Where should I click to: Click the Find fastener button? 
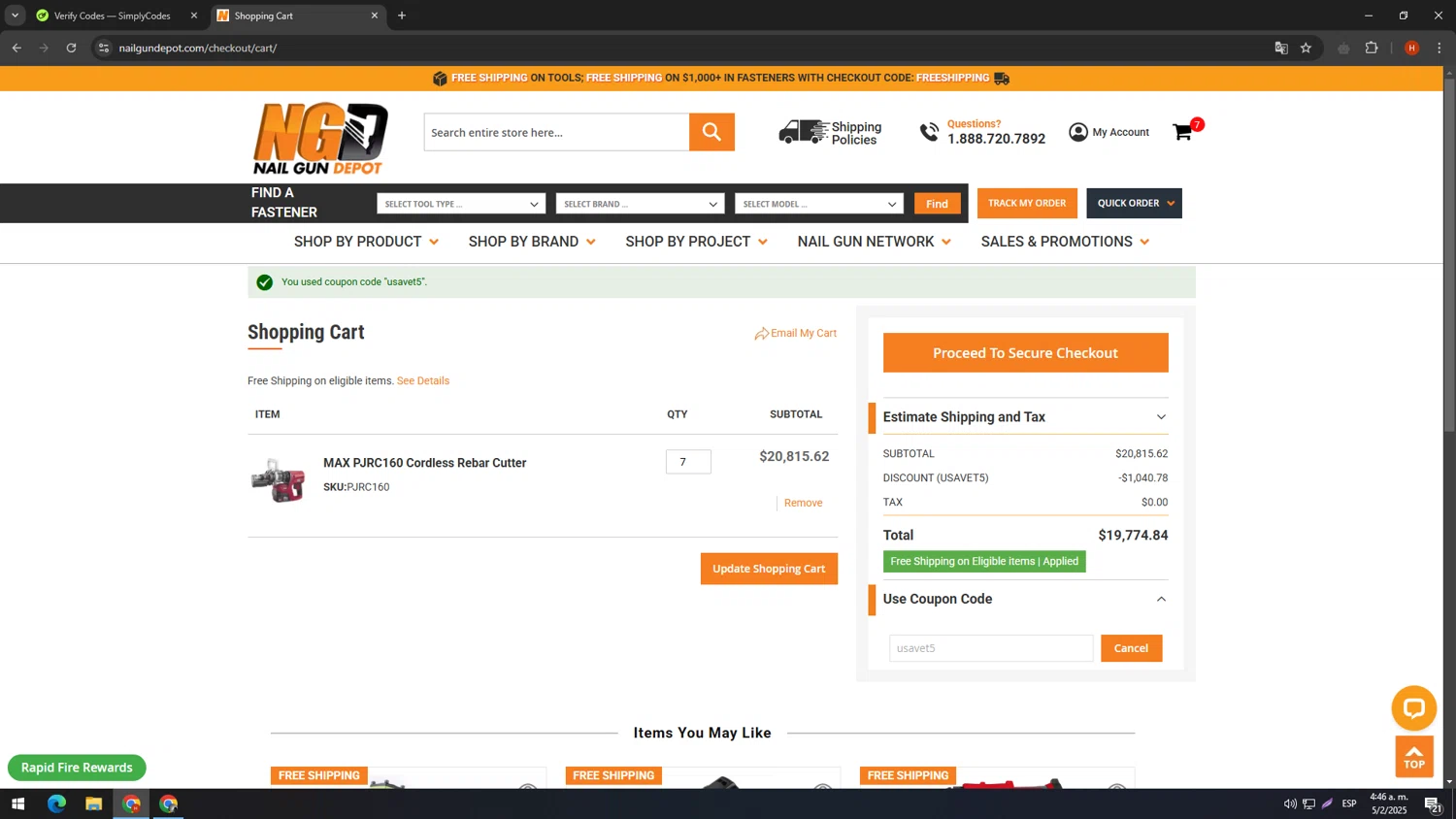(937, 204)
